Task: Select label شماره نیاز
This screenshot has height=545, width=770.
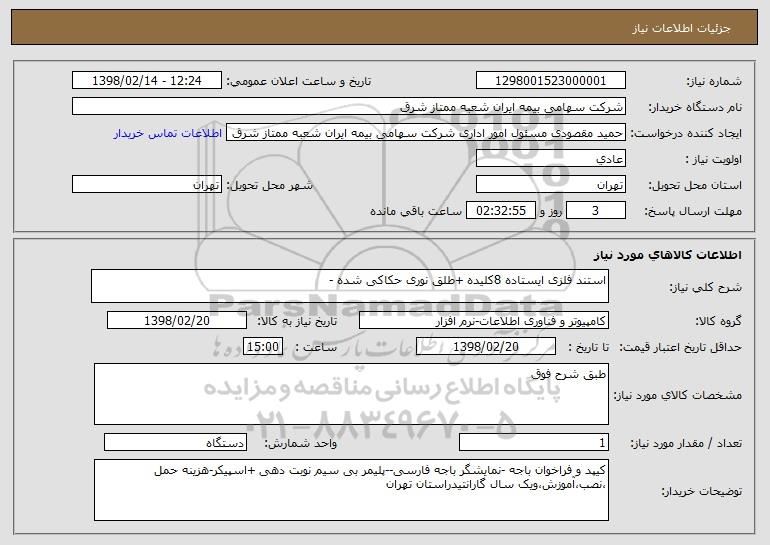Action: [714, 82]
